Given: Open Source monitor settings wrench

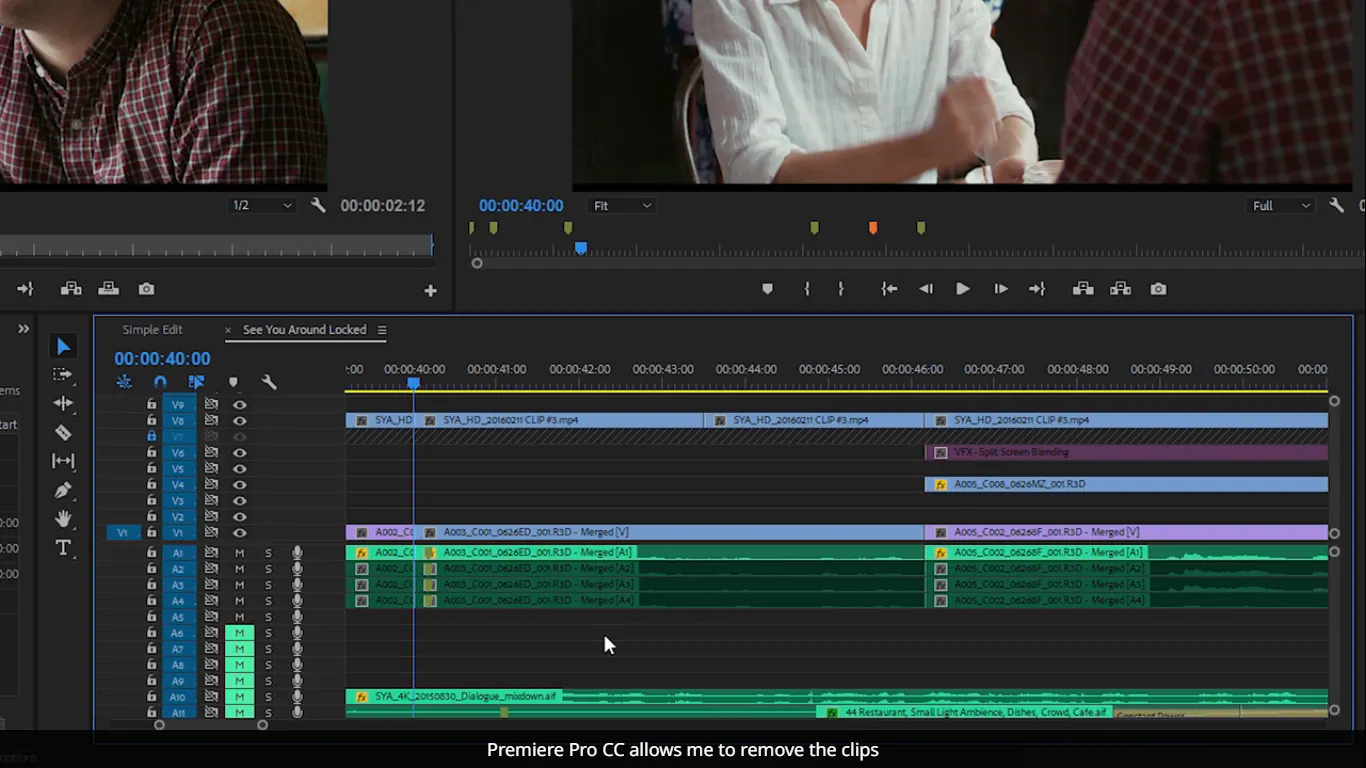Looking at the screenshot, I should [x=318, y=205].
